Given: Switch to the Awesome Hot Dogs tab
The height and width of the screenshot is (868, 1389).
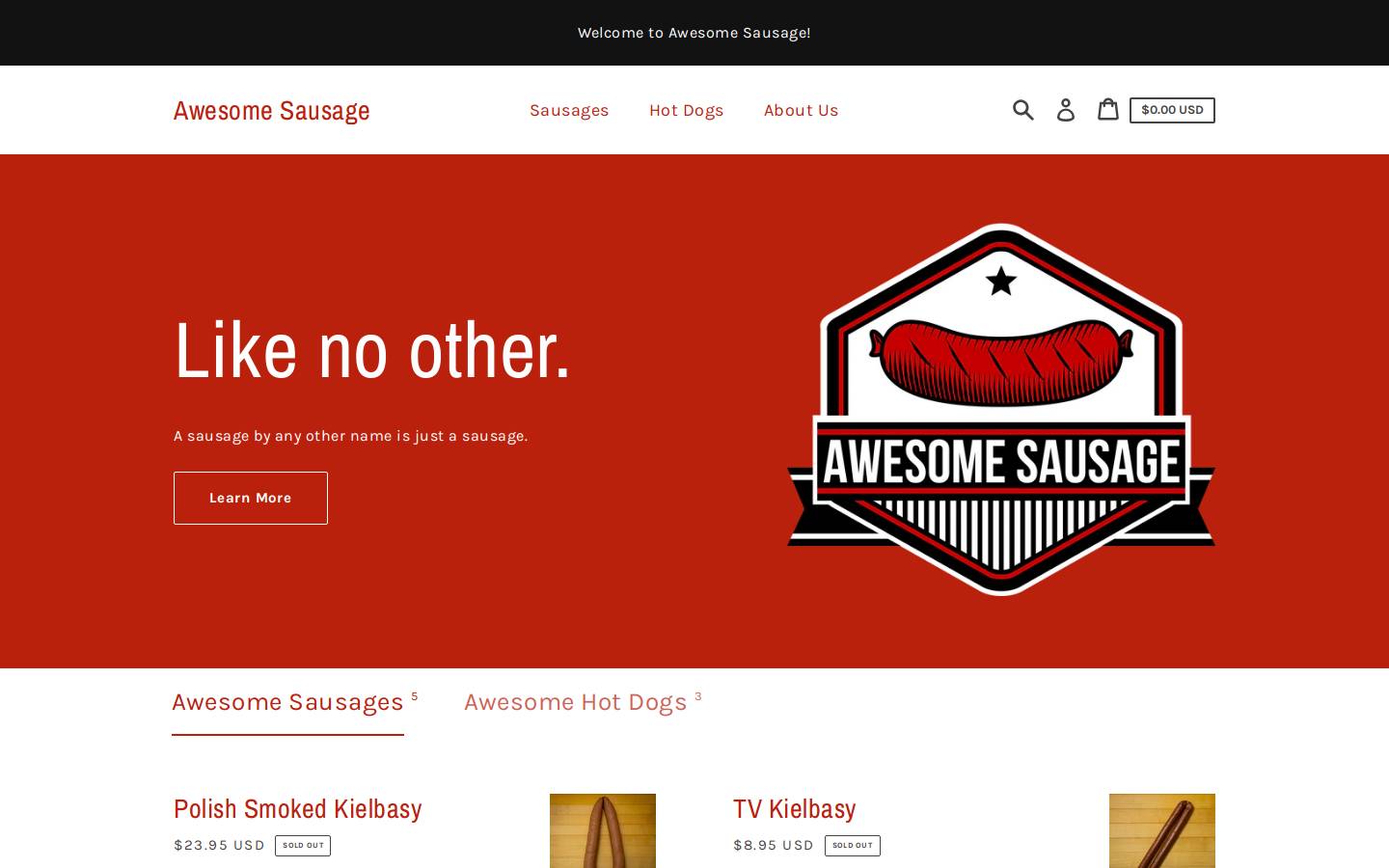Looking at the screenshot, I should (x=575, y=702).
